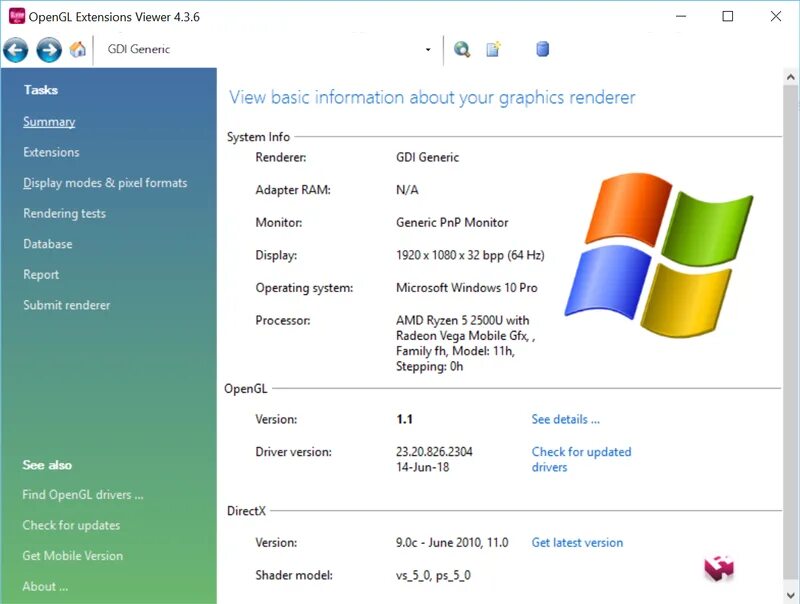
Task: Click the pink cube logo icon
Action: pos(719,568)
